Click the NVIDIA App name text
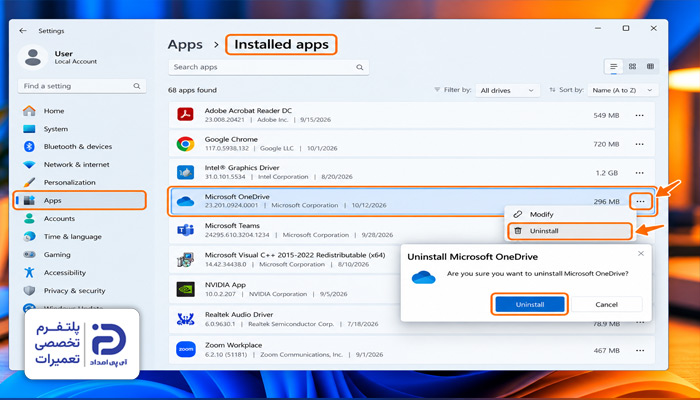The height and width of the screenshot is (400, 700). (225, 284)
